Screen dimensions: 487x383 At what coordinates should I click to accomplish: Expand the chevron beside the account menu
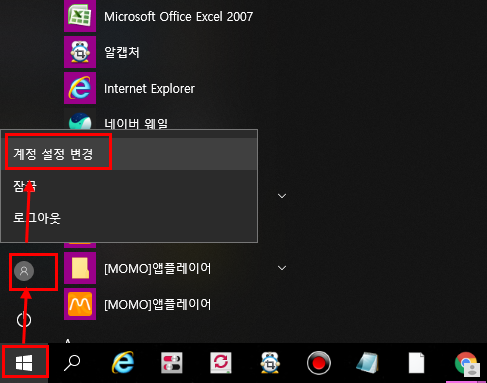[x=282, y=196]
